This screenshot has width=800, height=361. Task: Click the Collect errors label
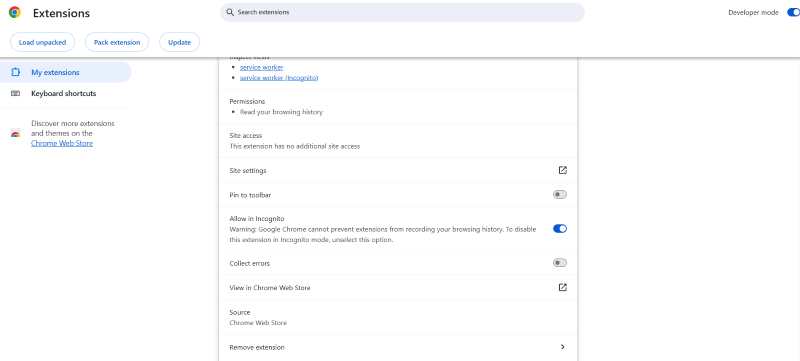tap(249, 264)
